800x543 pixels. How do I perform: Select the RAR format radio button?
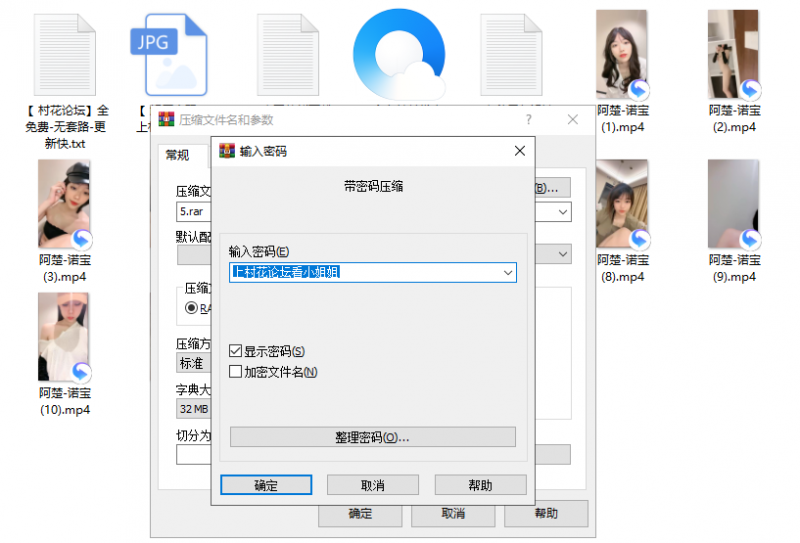191,309
